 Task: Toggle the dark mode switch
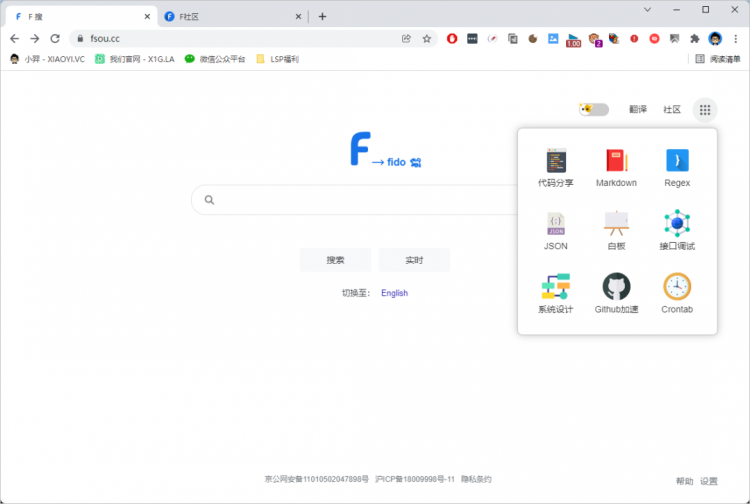click(594, 110)
